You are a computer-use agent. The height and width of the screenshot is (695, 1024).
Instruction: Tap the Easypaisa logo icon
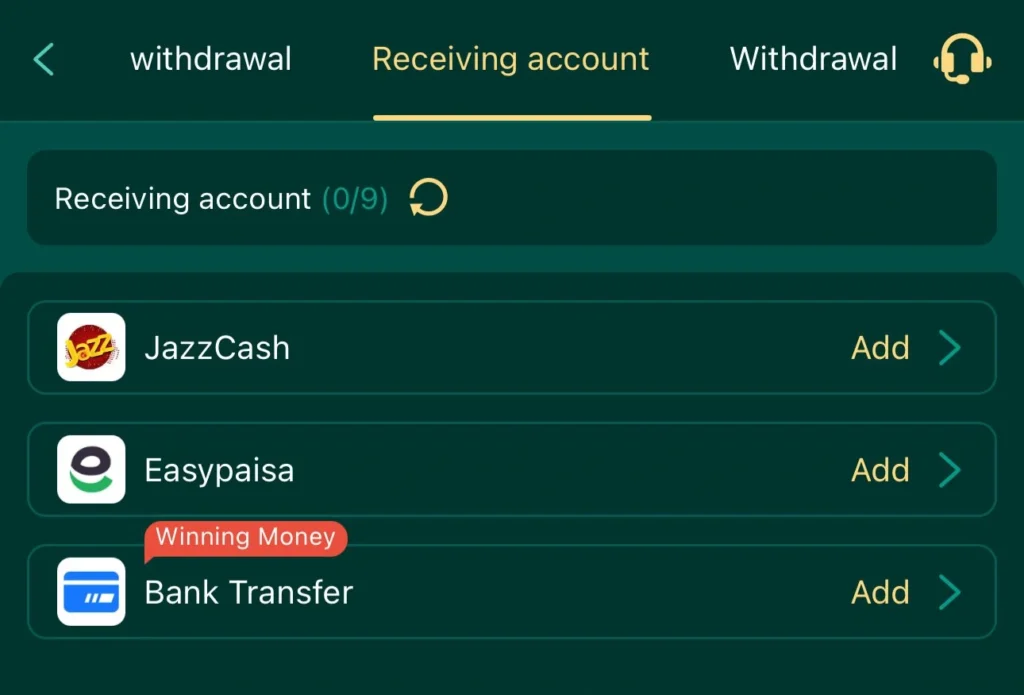89,470
